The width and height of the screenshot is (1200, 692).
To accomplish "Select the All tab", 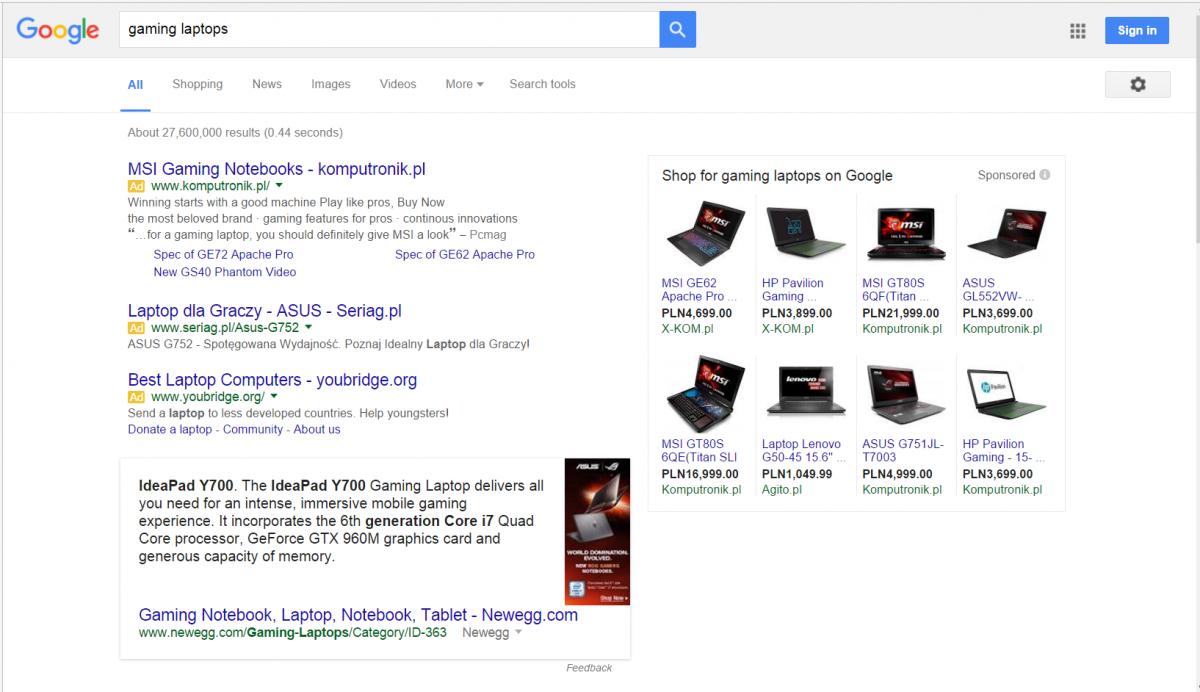I will pos(135,85).
